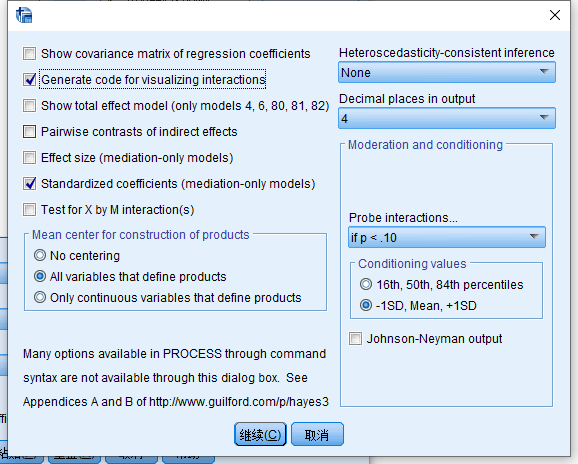The height and width of the screenshot is (464, 578).
Task: Select -1SD, Mean, +1SD conditioning values
Action: click(x=366, y=306)
